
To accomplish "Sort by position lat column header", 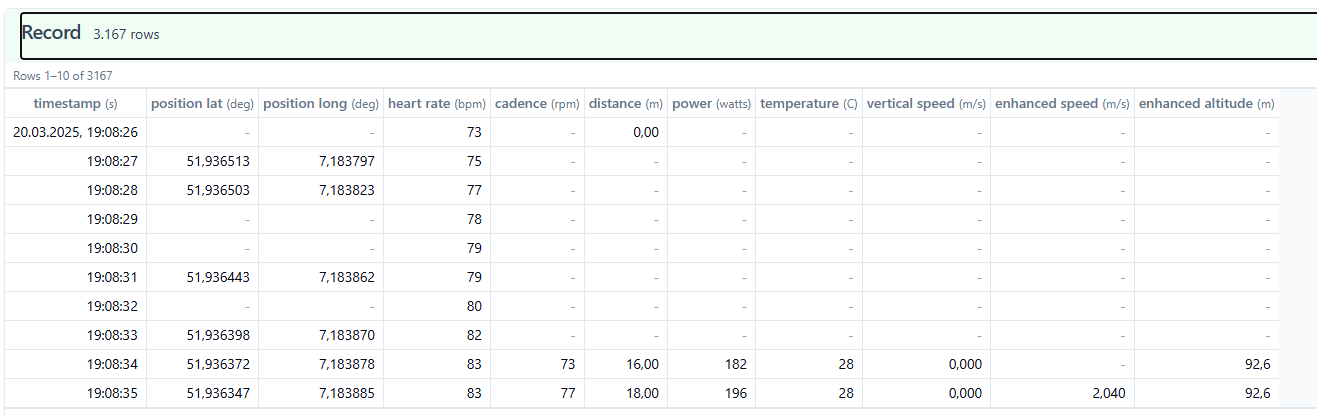I will coord(202,104).
